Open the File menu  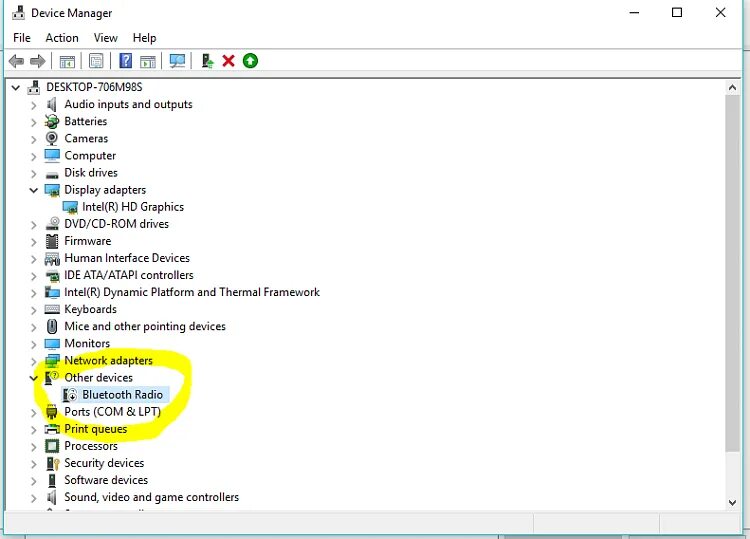(22, 38)
